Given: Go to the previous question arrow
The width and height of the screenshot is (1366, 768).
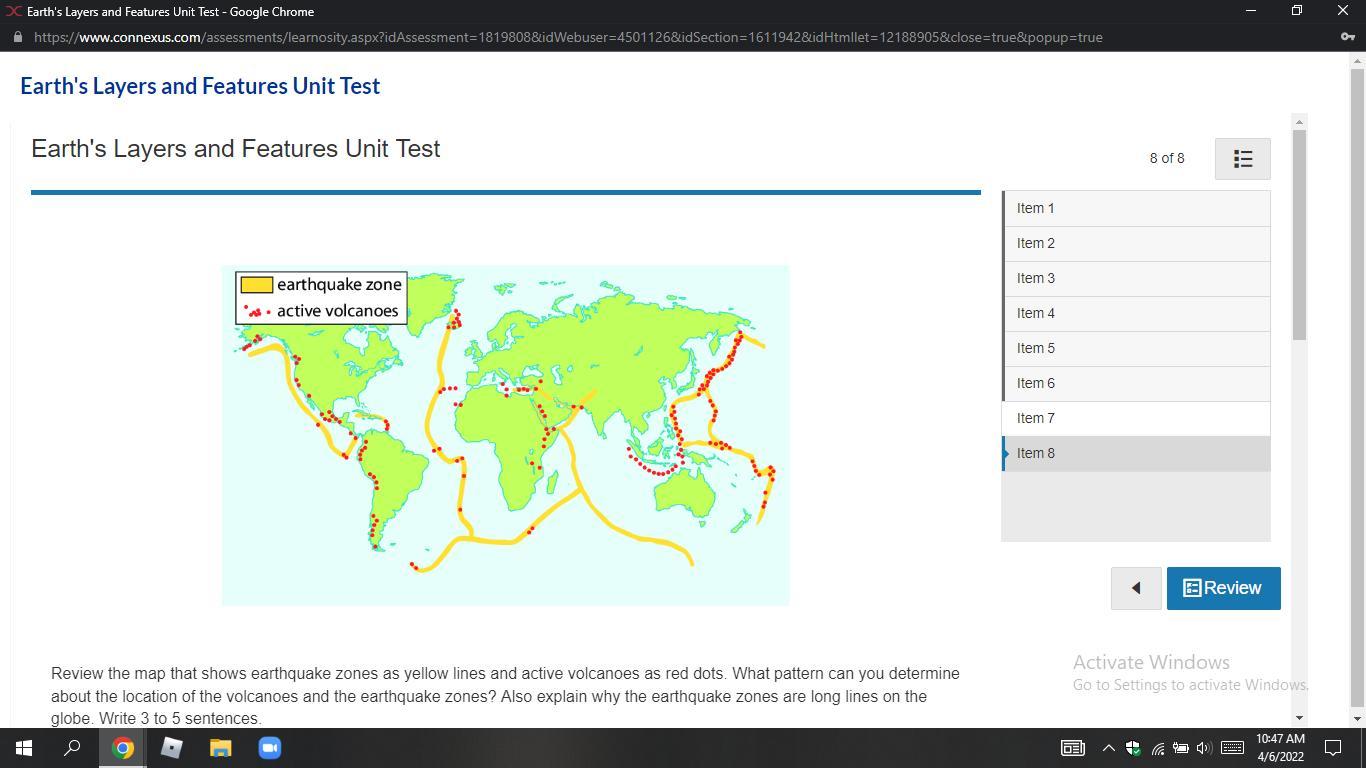Looking at the screenshot, I should (1136, 588).
